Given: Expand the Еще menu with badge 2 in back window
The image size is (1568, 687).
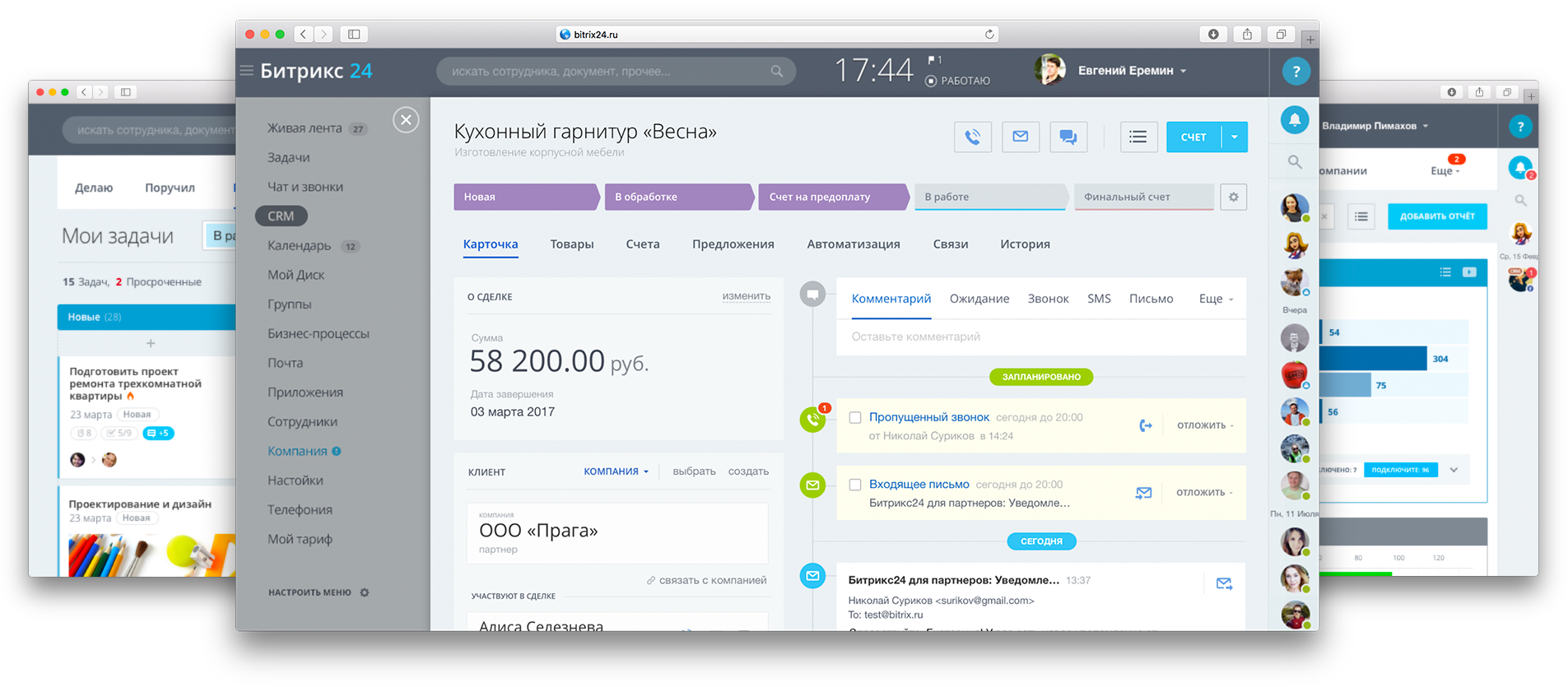Looking at the screenshot, I should point(1445,170).
